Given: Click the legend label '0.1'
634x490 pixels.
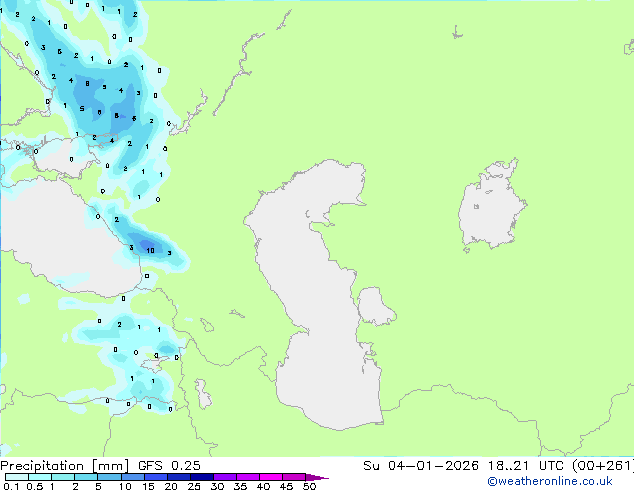Looking at the screenshot, I should (11, 486).
